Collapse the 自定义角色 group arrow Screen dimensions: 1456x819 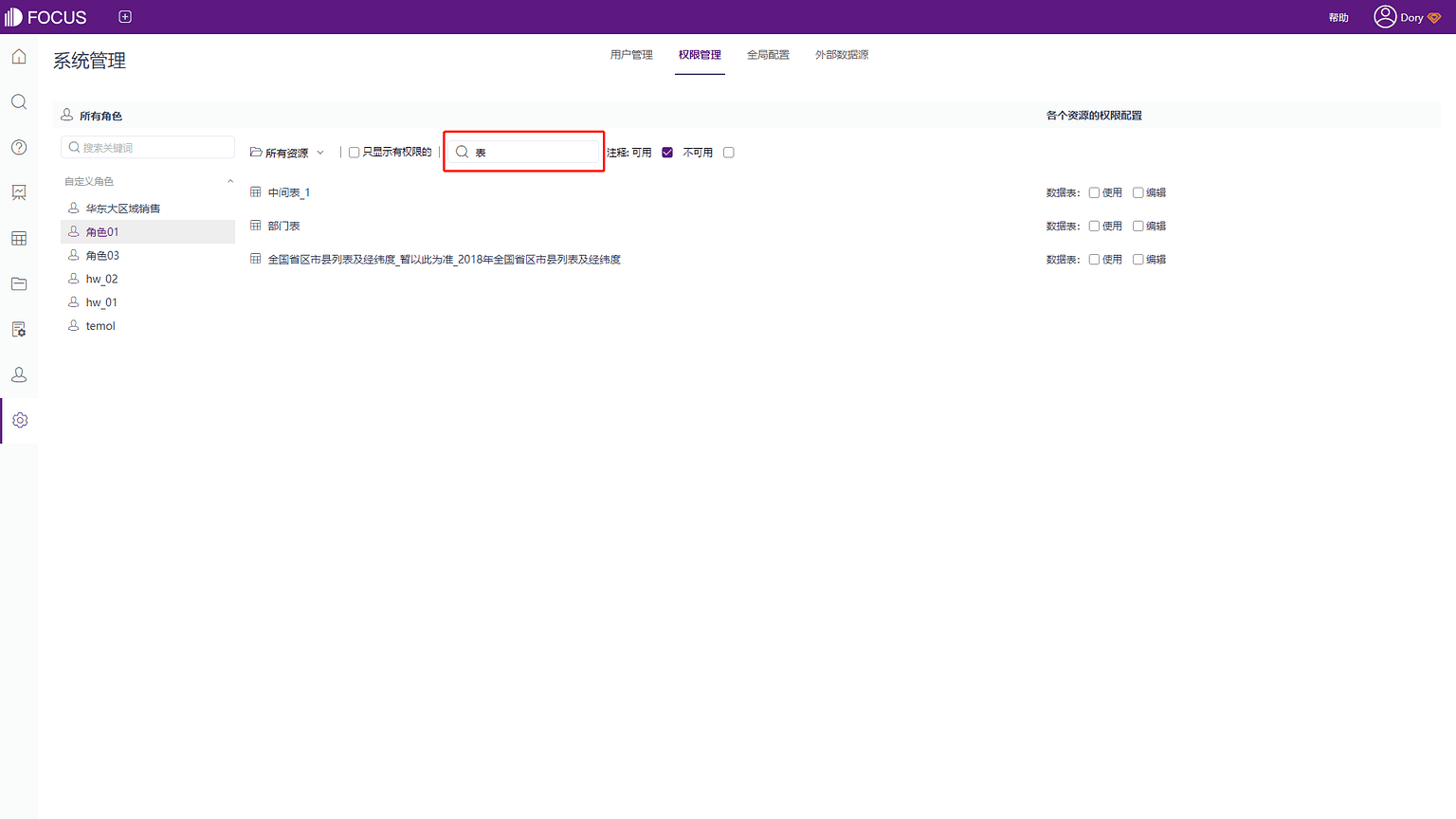pyautogui.click(x=230, y=181)
